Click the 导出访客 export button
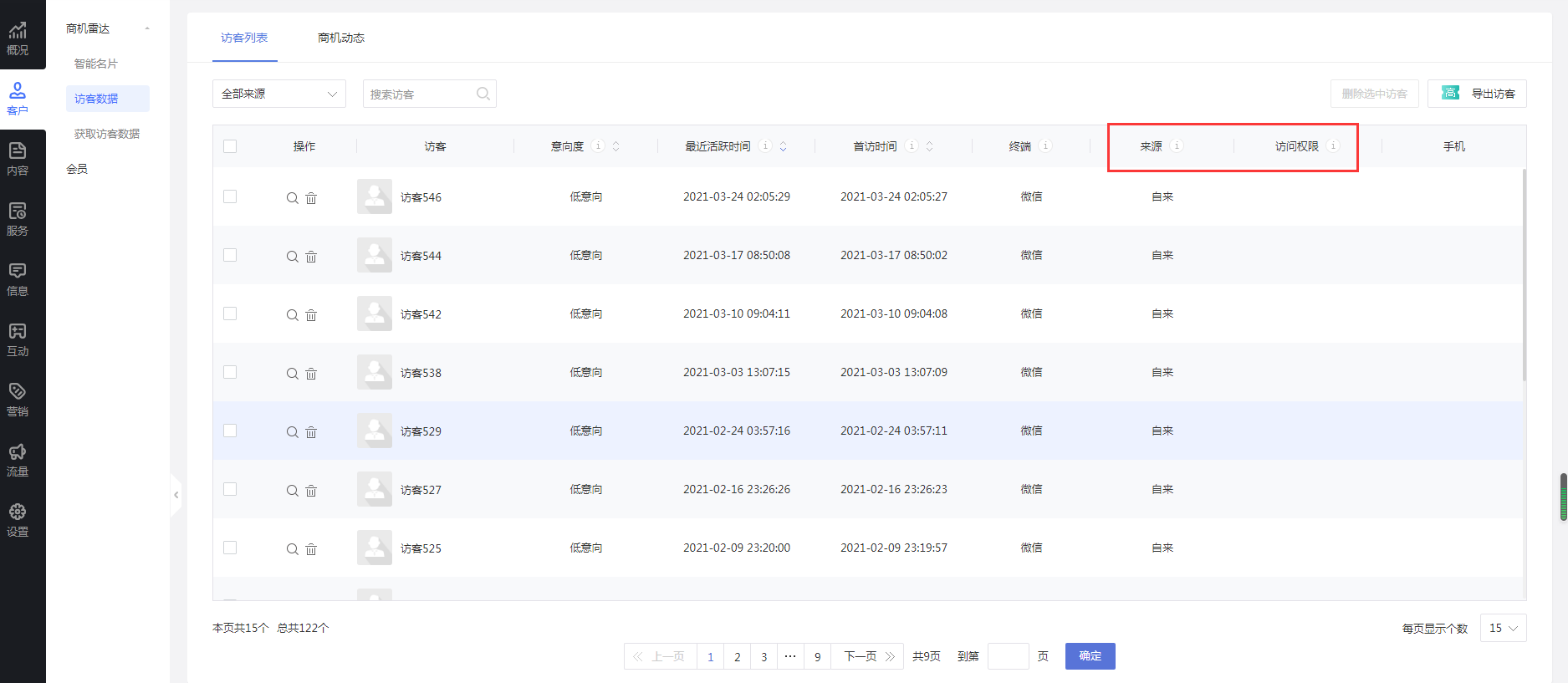This screenshot has width=1568, height=683. [x=1477, y=94]
